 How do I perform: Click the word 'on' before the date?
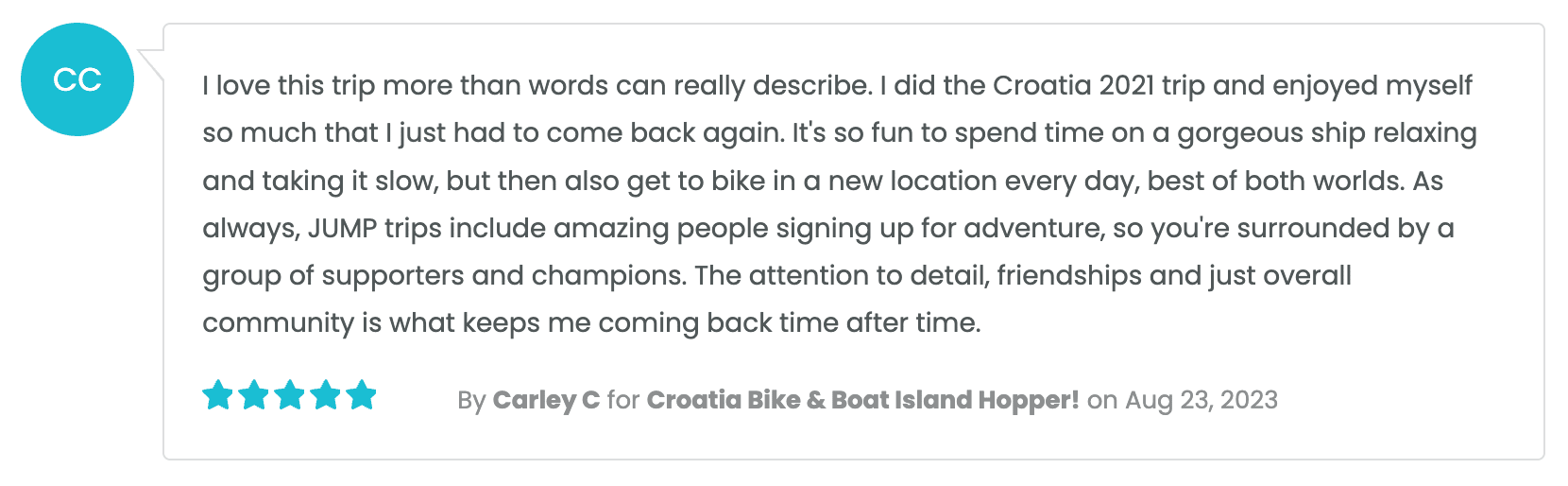point(1102,400)
